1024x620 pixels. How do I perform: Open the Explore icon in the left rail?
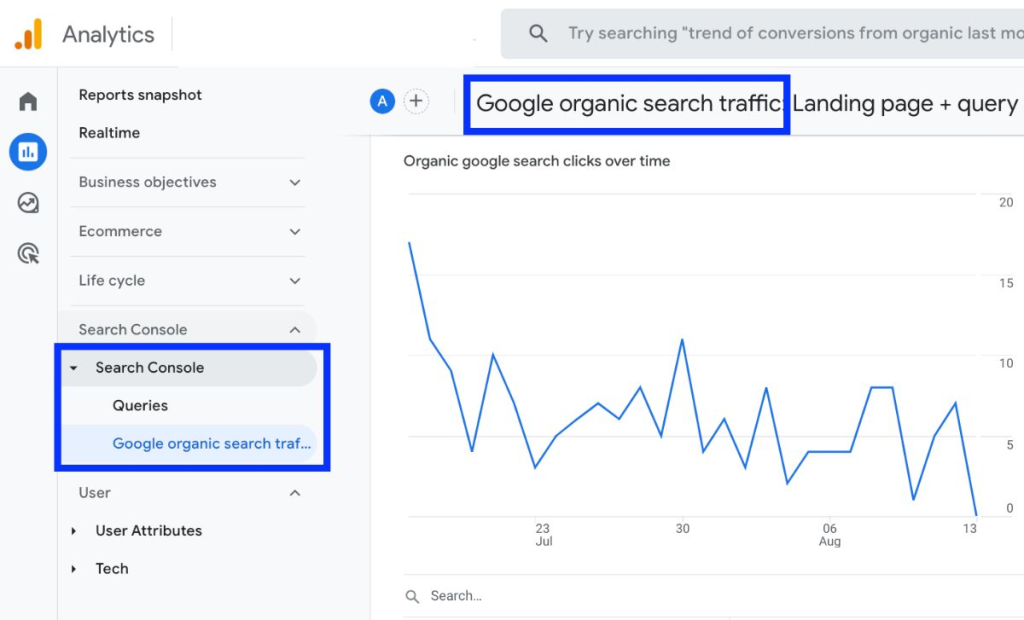pyautogui.click(x=27, y=202)
